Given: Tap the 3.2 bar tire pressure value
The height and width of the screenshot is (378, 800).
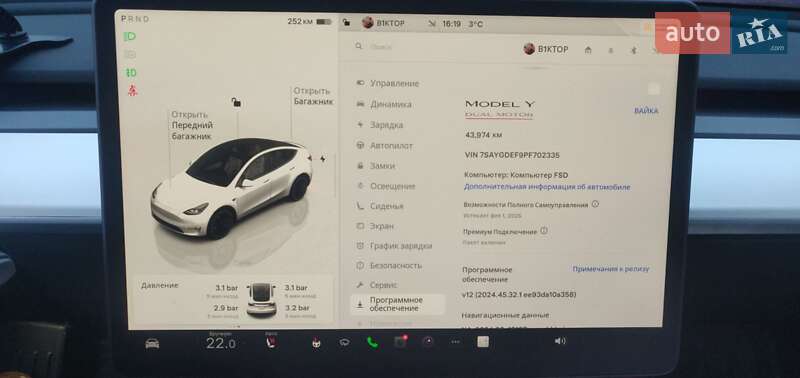Looking at the screenshot, I should 297,308.
